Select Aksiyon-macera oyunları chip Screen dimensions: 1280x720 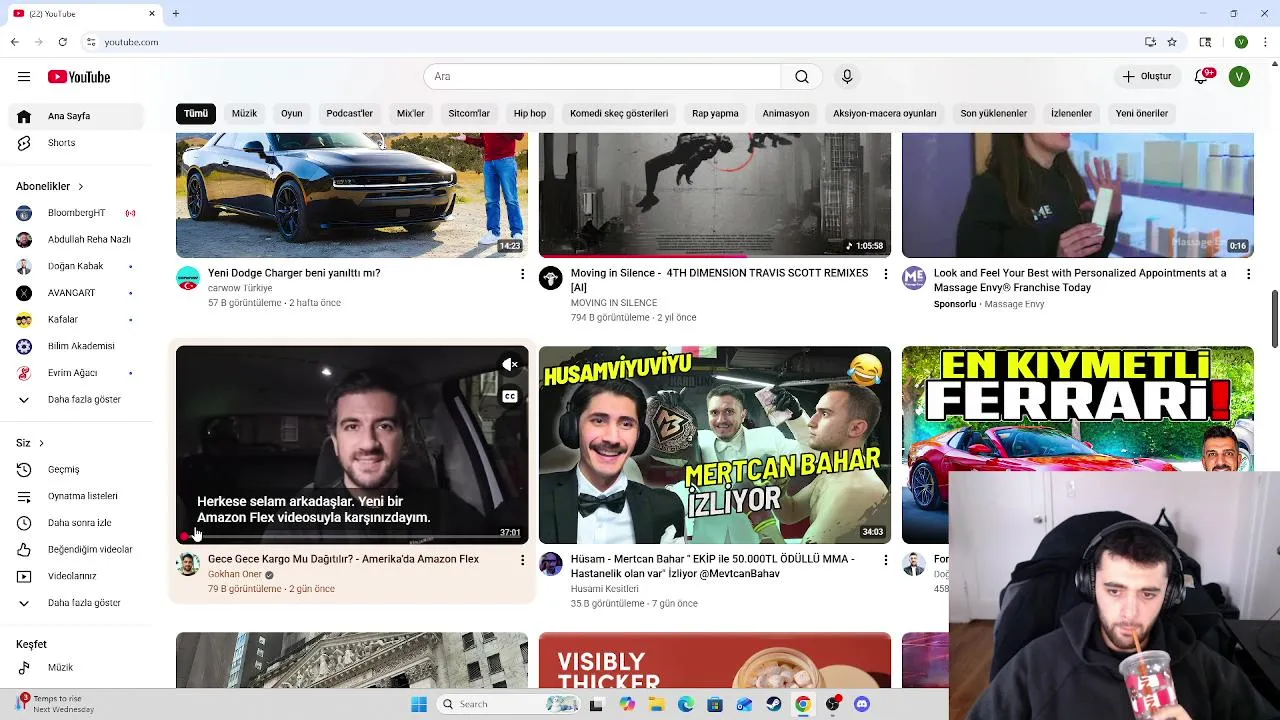click(885, 113)
